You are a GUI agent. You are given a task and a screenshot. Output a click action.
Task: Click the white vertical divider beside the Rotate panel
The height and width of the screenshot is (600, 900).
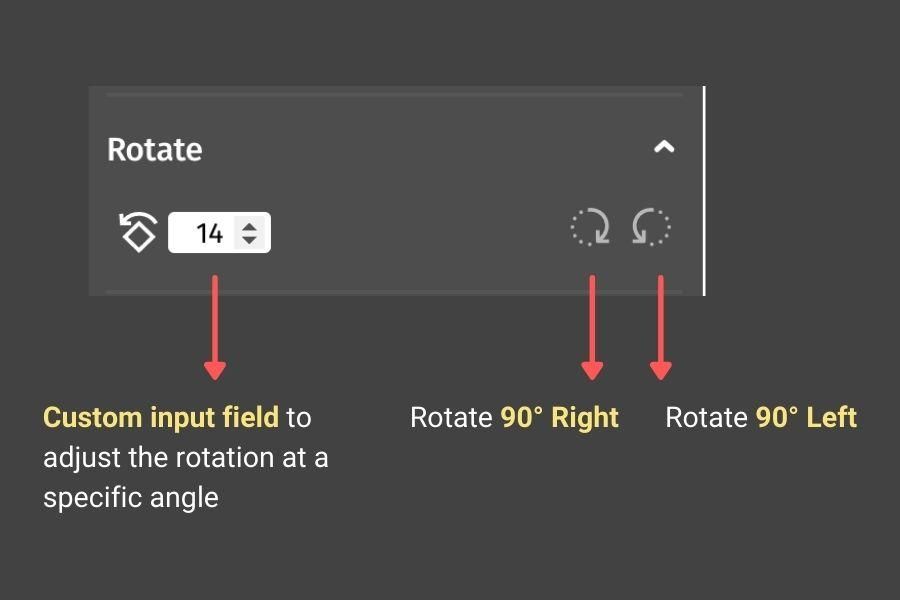pos(704,191)
